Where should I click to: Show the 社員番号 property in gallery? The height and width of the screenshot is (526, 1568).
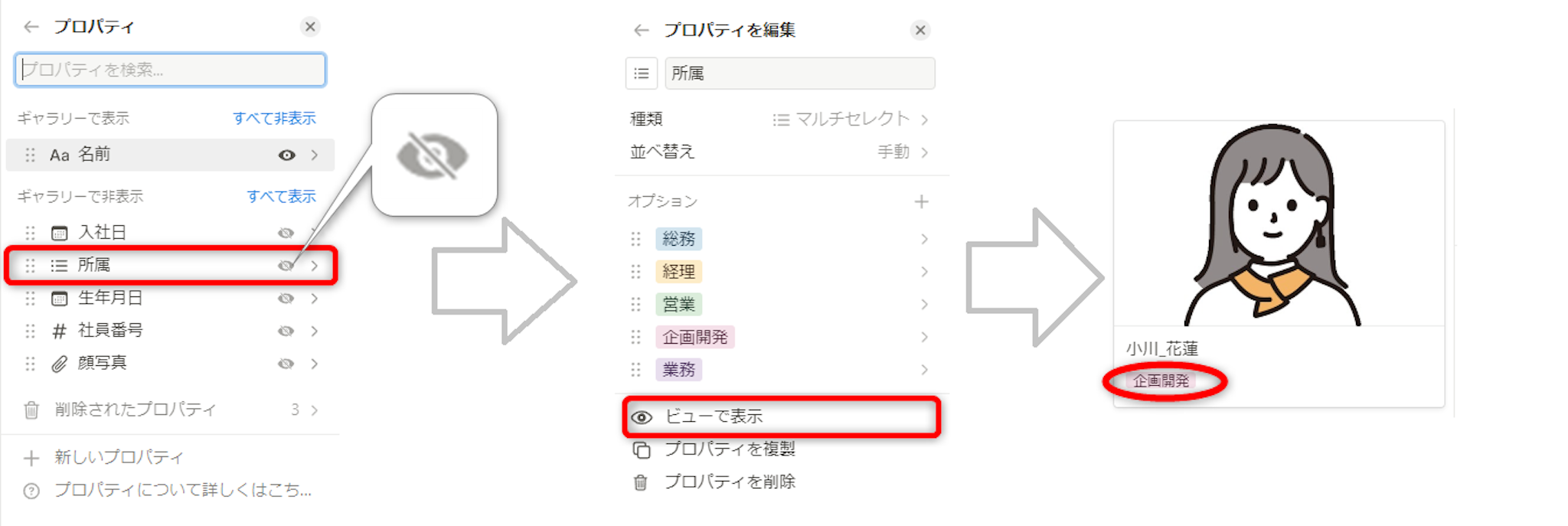(x=286, y=332)
